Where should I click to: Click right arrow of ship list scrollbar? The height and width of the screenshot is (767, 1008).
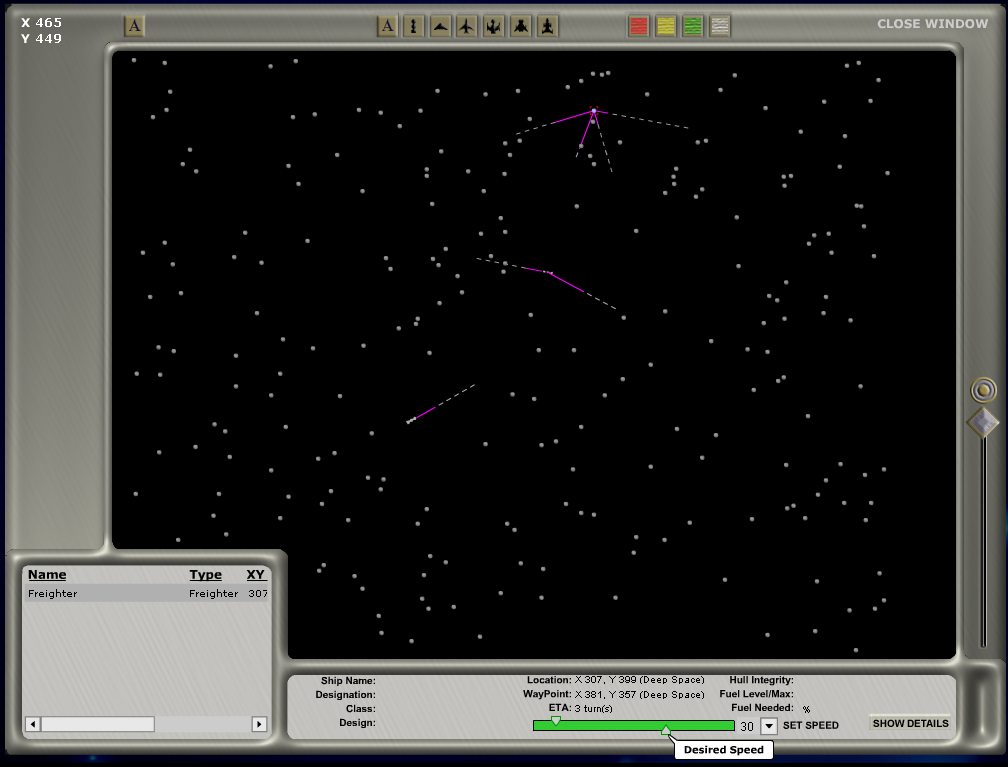[259, 724]
